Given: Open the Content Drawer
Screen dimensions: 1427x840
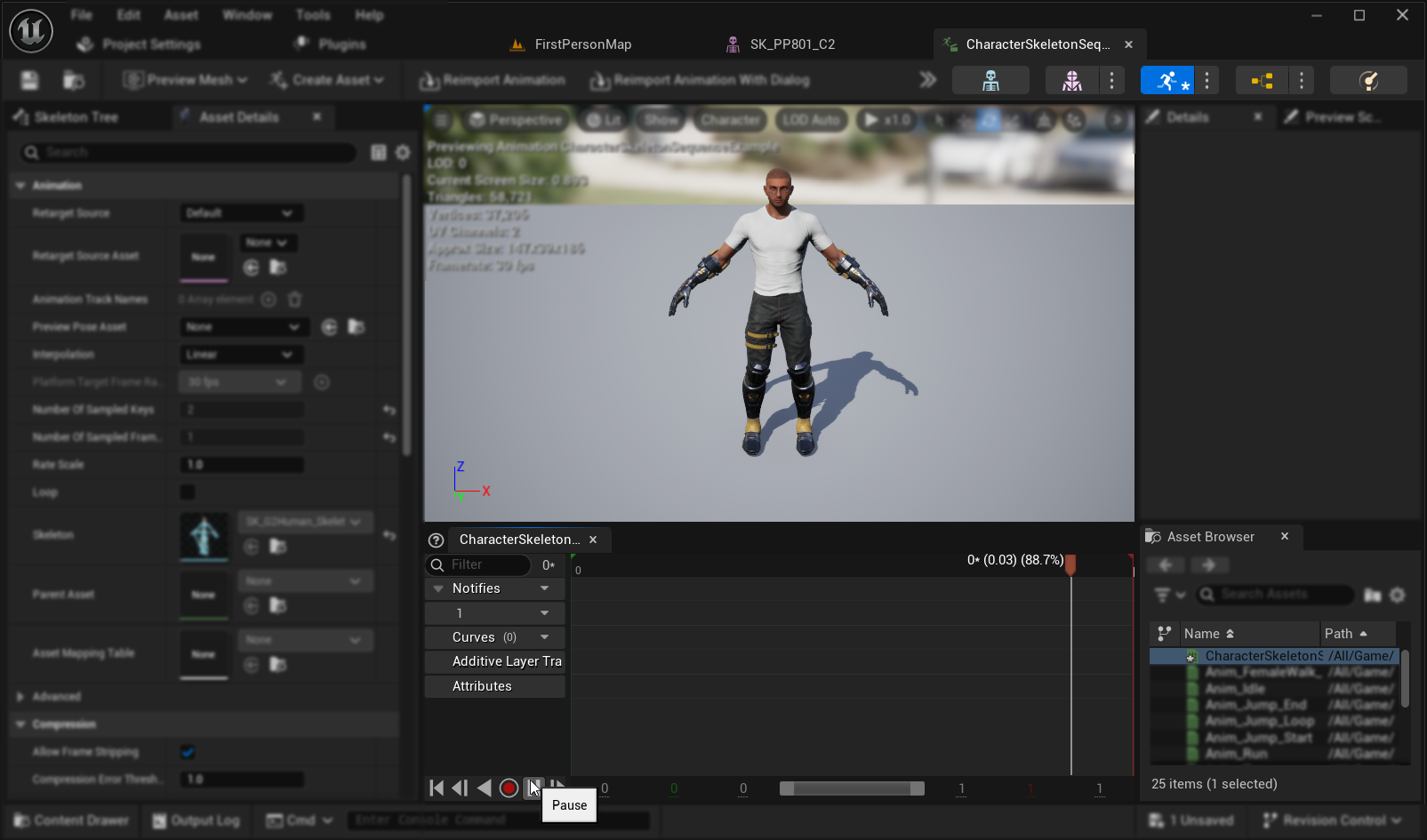Looking at the screenshot, I should point(70,820).
